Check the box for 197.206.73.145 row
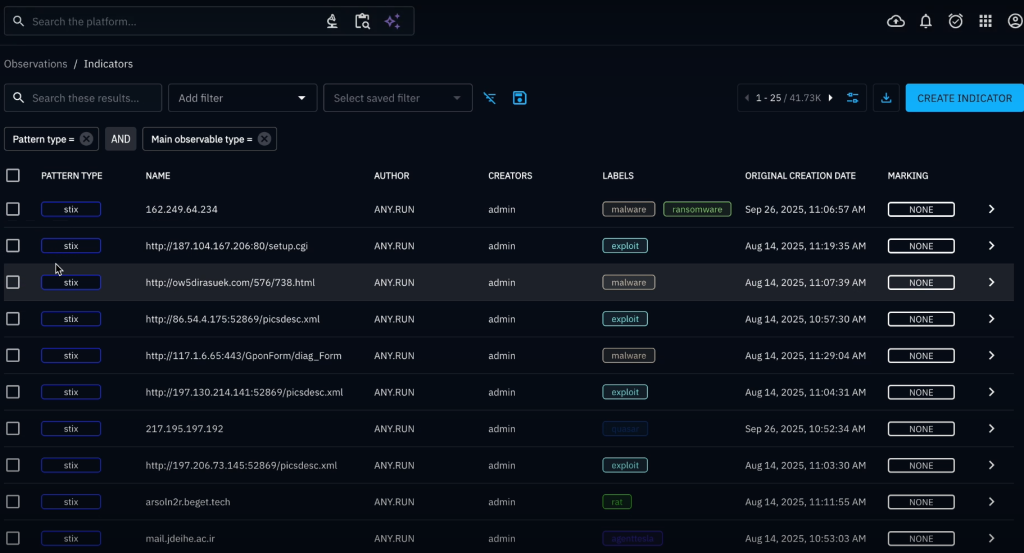The width and height of the screenshot is (1024, 553). point(13,466)
